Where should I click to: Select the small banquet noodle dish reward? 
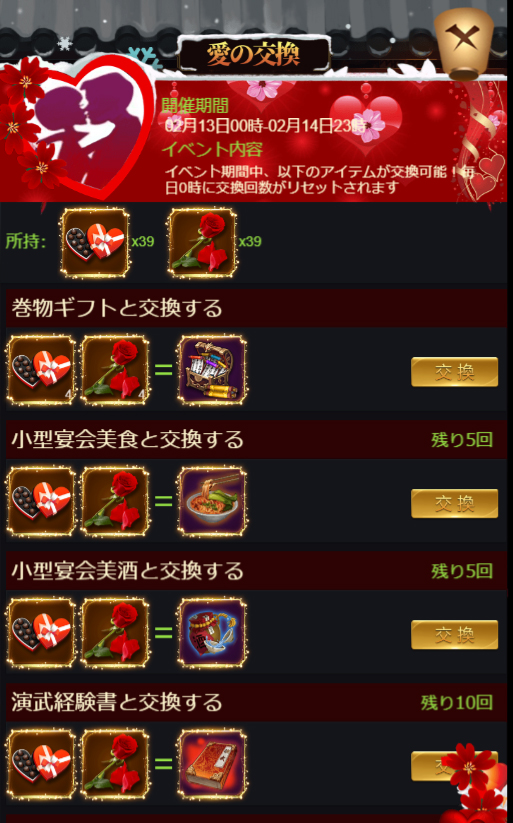[212, 502]
